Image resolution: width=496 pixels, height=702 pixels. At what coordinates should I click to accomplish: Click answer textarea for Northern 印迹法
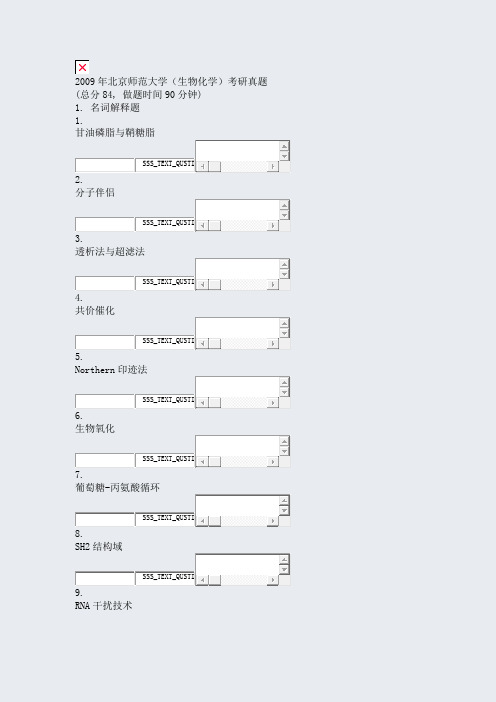pyautogui.click(x=238, y=387)
